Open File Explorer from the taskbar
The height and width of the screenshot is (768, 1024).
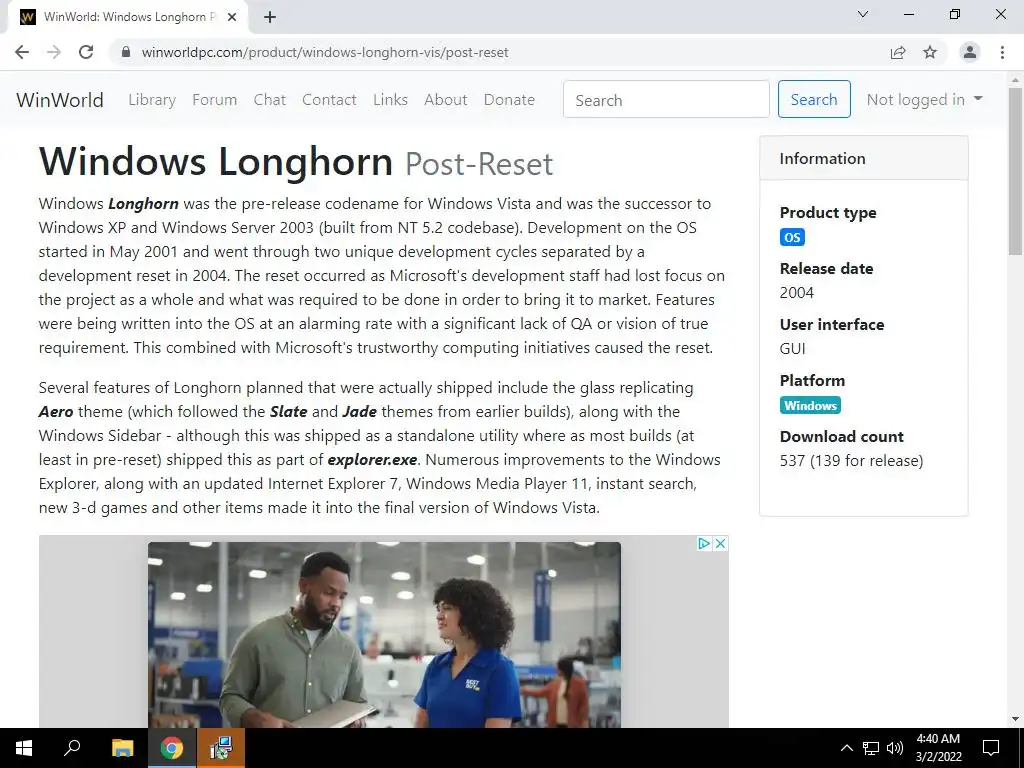point(122,748)
